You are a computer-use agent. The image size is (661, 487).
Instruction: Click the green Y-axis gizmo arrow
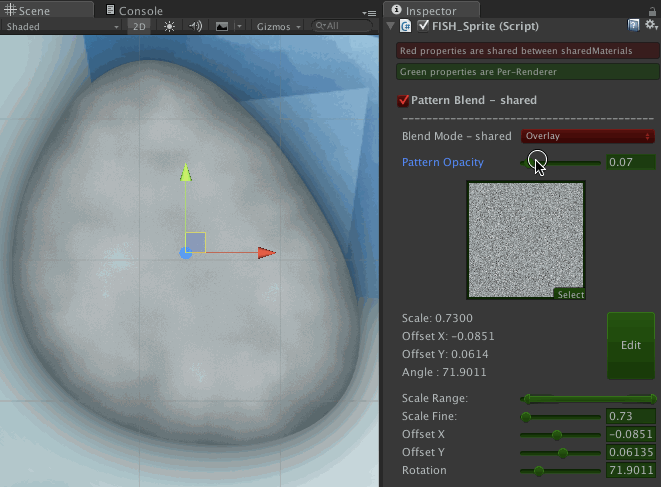click(185, 173)
